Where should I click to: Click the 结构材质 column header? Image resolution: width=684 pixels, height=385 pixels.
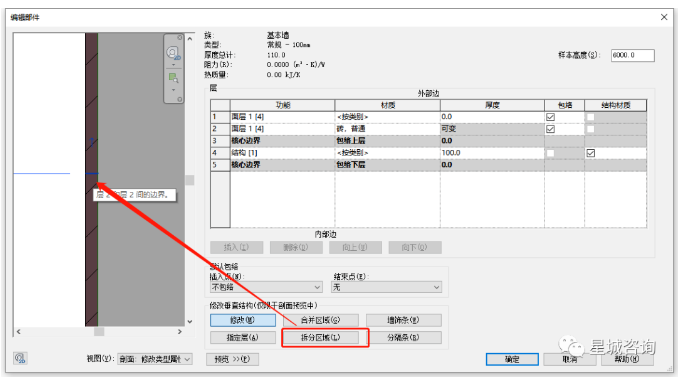click(616, 105)
